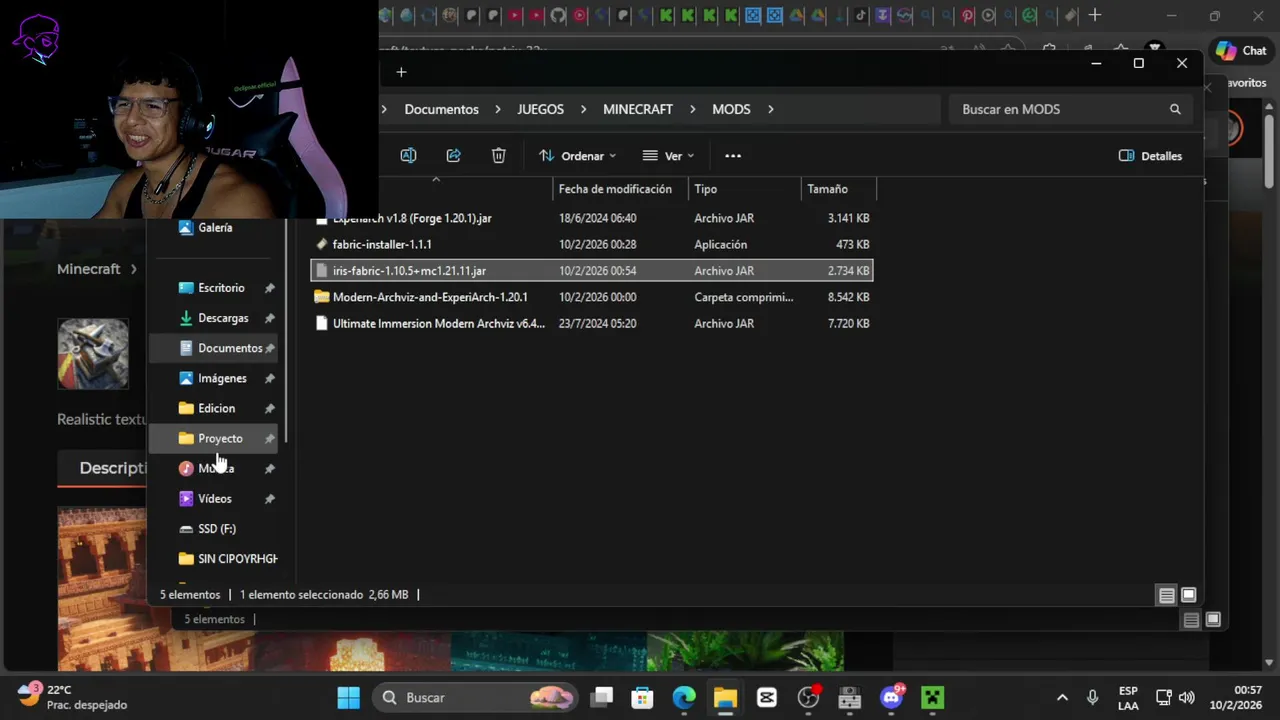Screen dimensions: 1280x720
Task: Navigate to MINECRAFT in the address bar
Action: [x=637, y=109]
